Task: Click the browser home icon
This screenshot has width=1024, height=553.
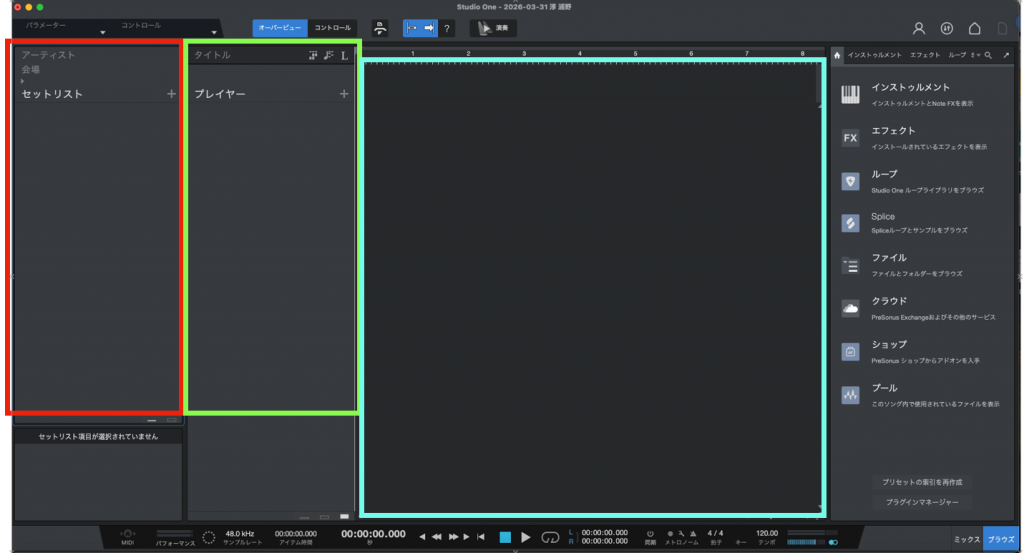Action: [837, 55]
